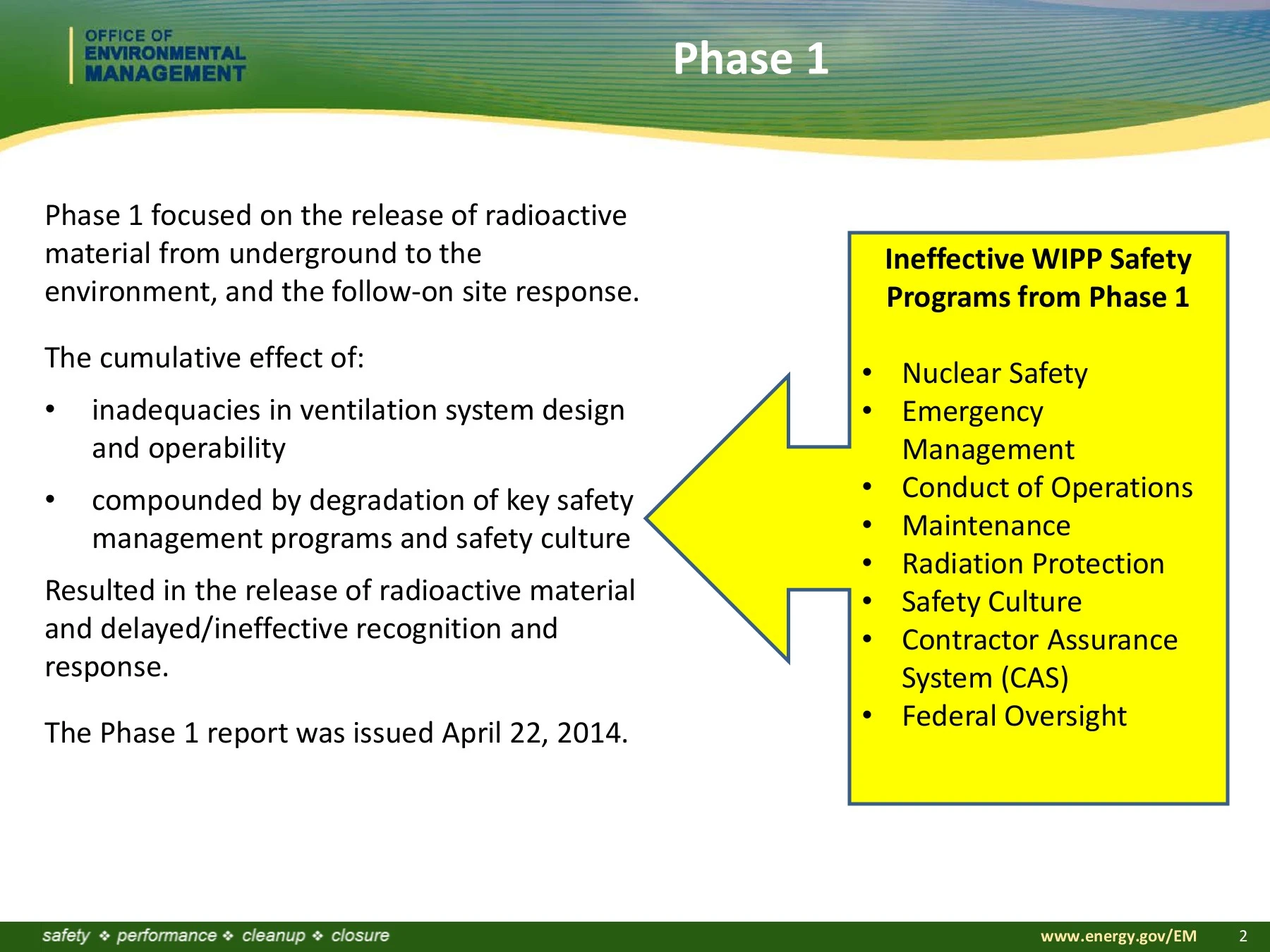The image size is (1270, 952).
Task: Click the line 'The cumulative effect of:'
Action: [205, 358]
